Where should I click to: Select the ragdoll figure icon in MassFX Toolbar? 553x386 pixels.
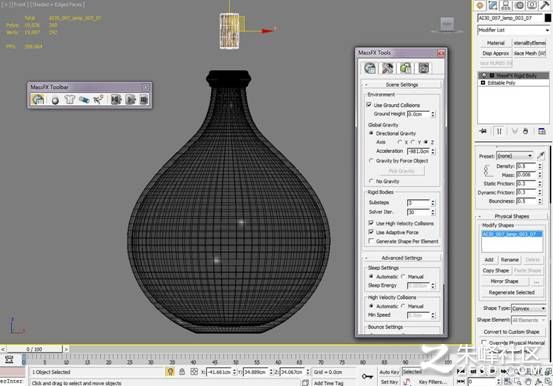(x=98, y=100)
